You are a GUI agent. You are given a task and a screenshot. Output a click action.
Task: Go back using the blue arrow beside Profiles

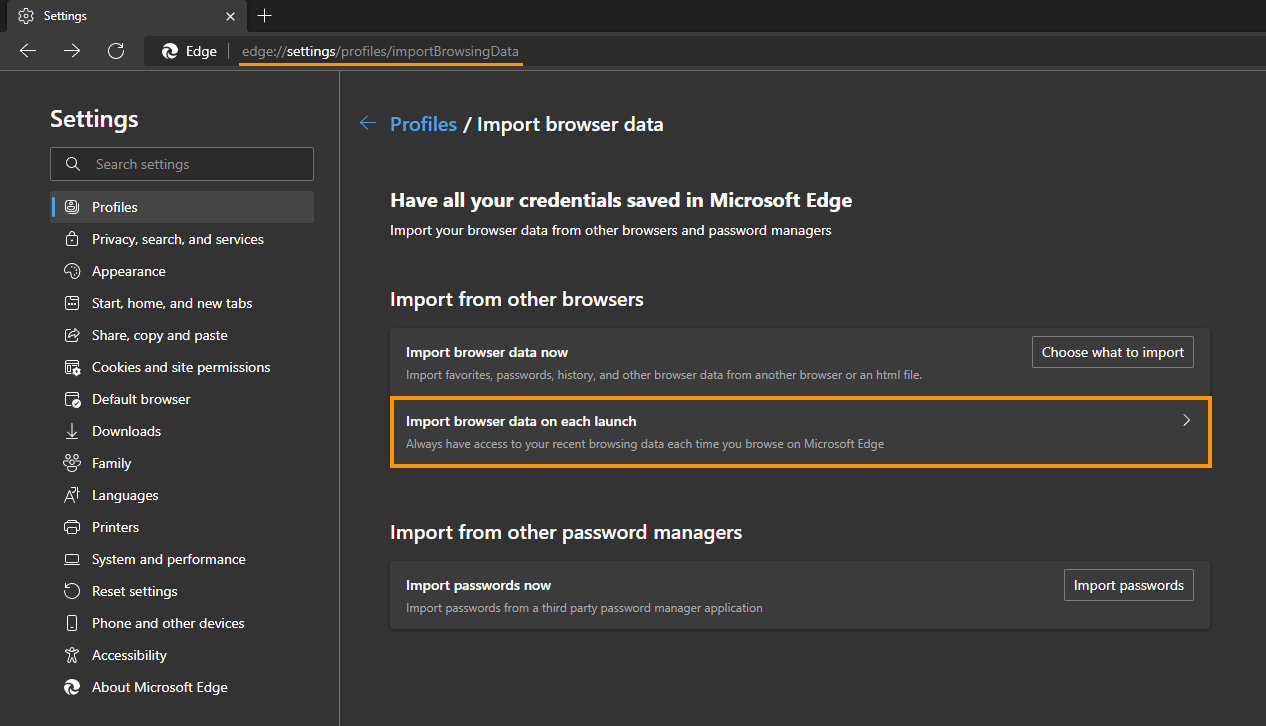click(368, 123)
